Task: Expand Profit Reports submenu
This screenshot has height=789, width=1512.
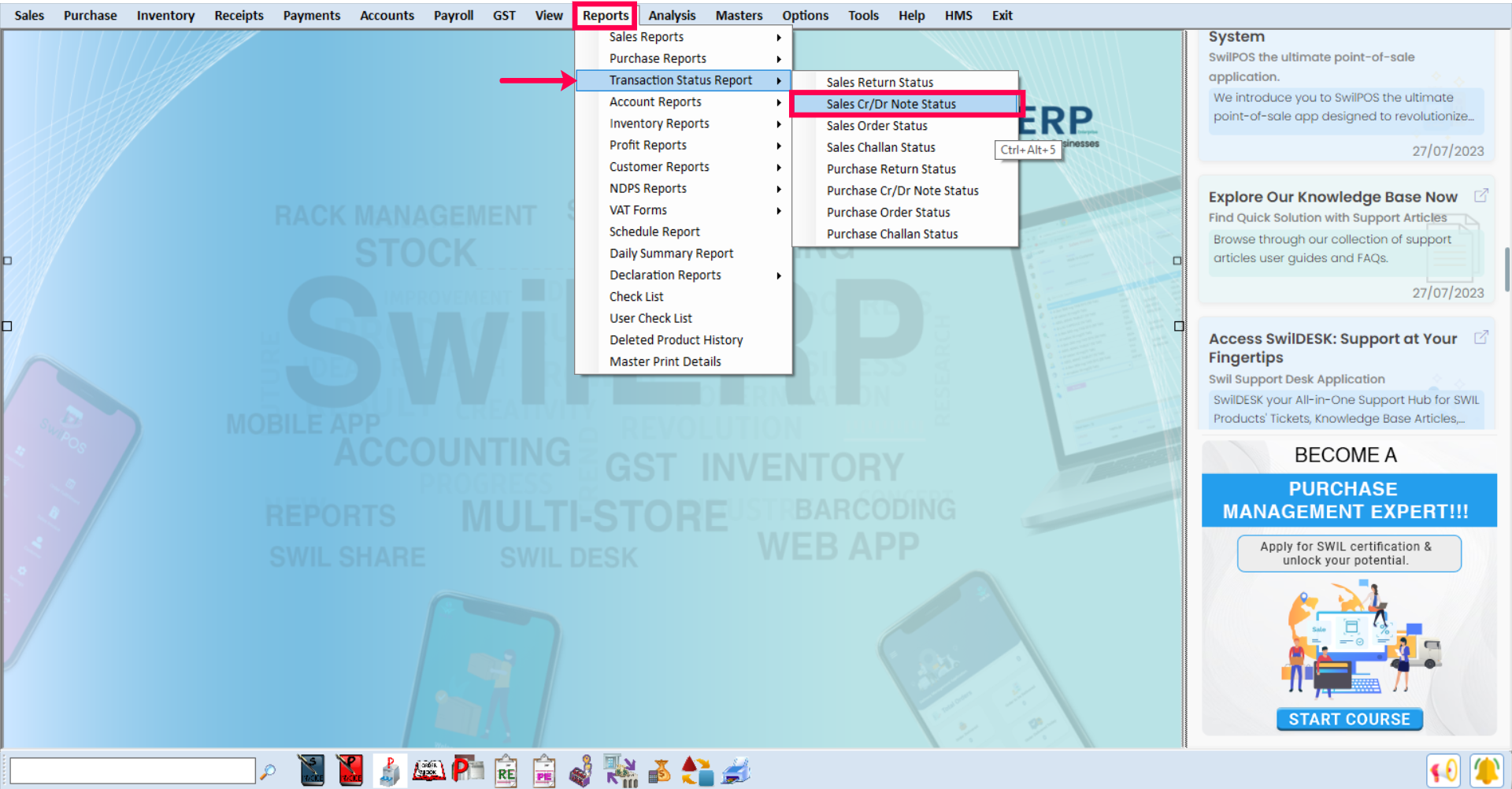Action: (x=684, y=145)
